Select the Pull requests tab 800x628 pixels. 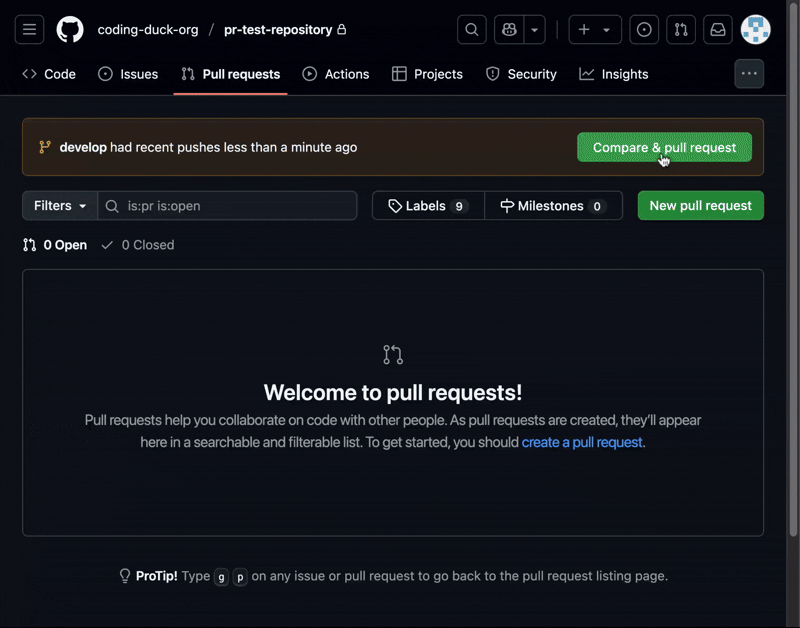tap(231, 74)
